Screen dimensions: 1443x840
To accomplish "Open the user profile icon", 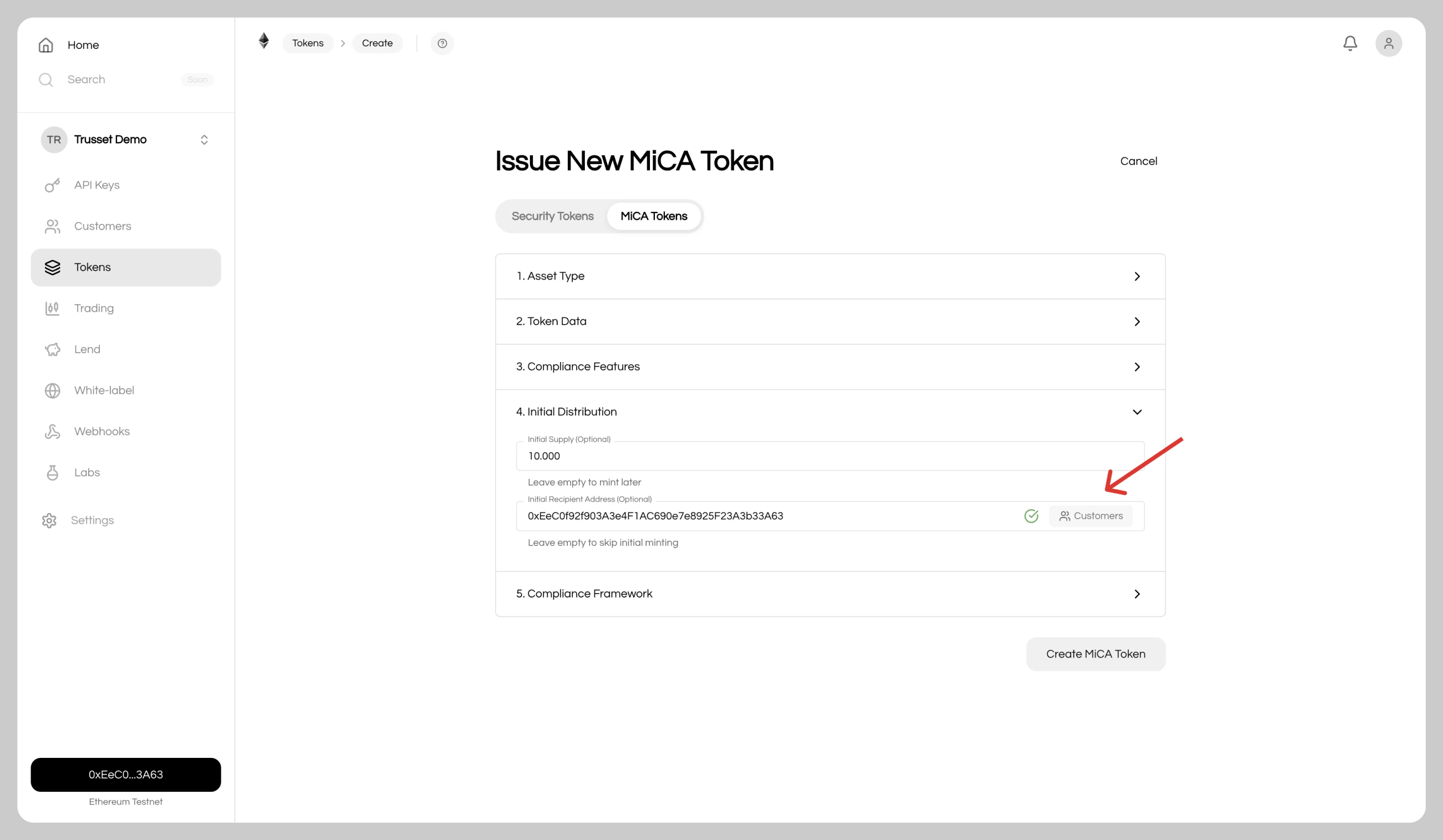I will pyautogui.click(x=1389, y=43).
